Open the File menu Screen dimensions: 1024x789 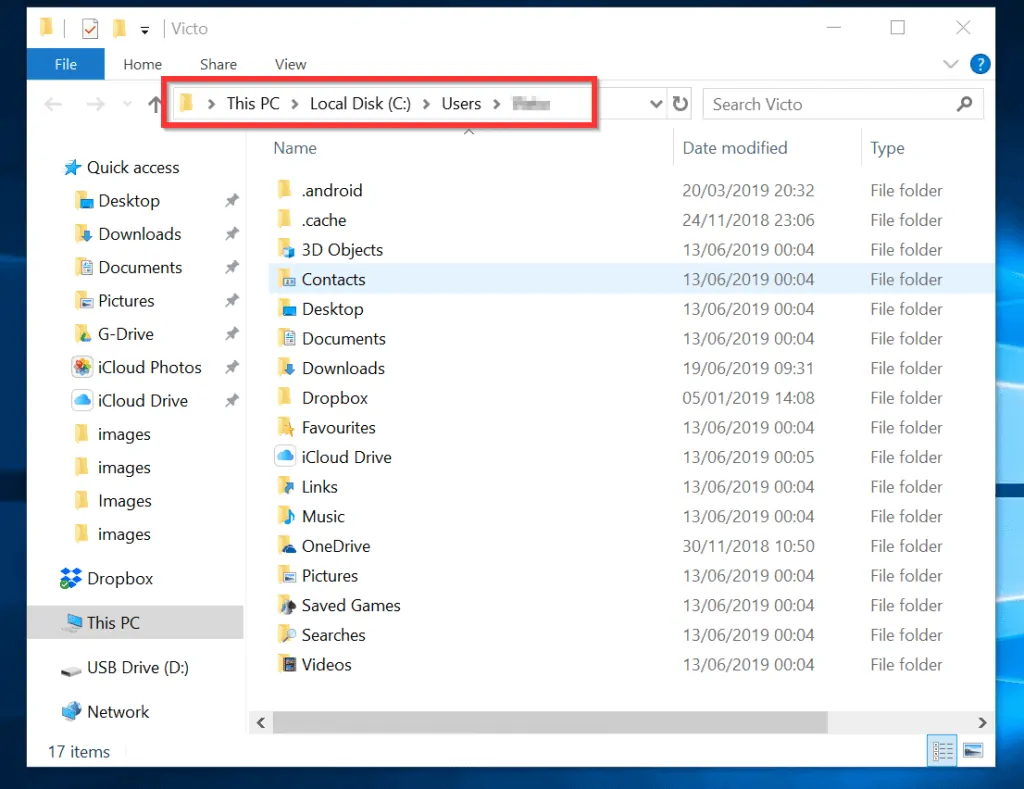pyautogui.click(x=65, y=63)
